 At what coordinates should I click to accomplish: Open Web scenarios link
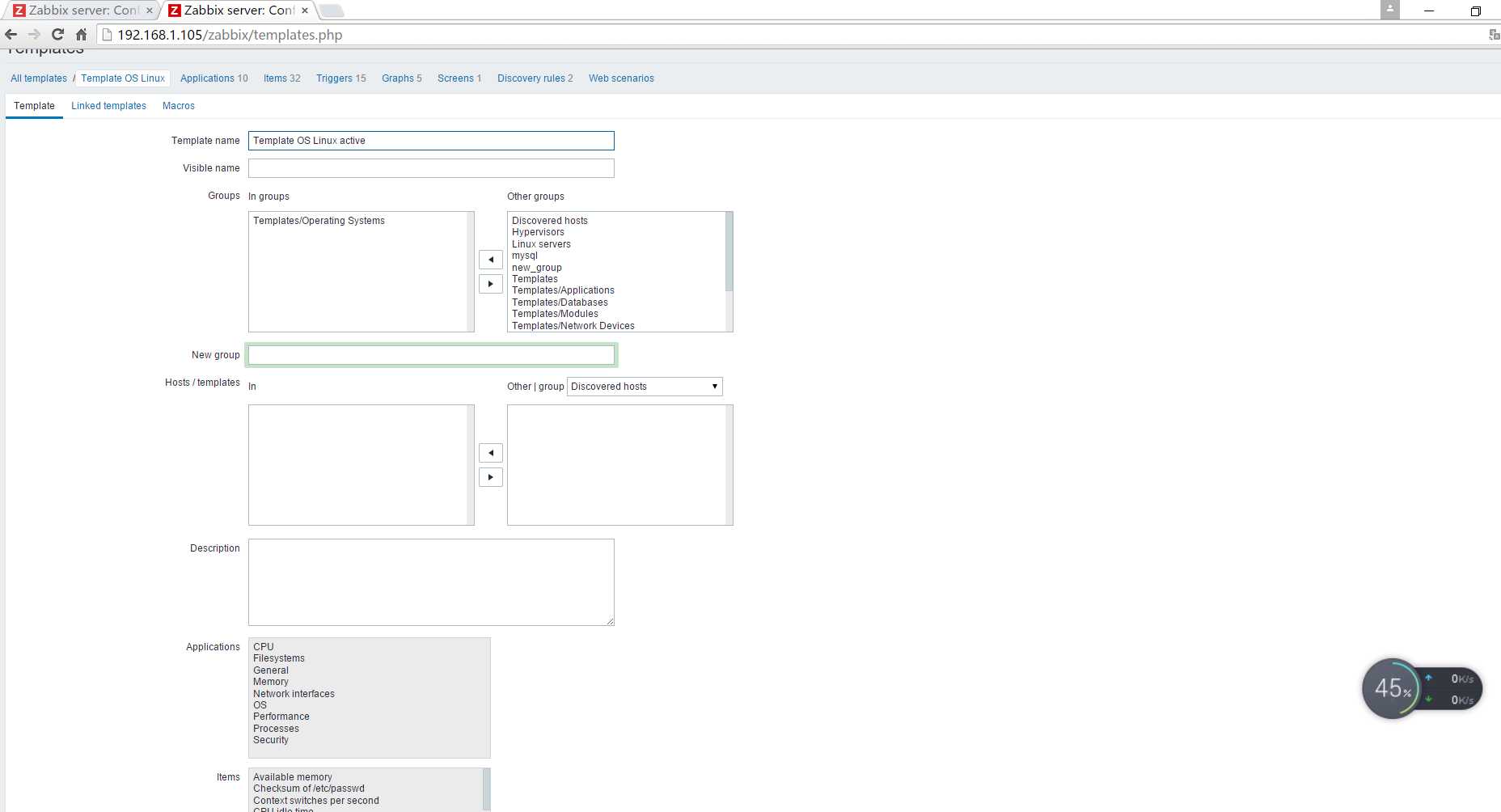point(621,78)
